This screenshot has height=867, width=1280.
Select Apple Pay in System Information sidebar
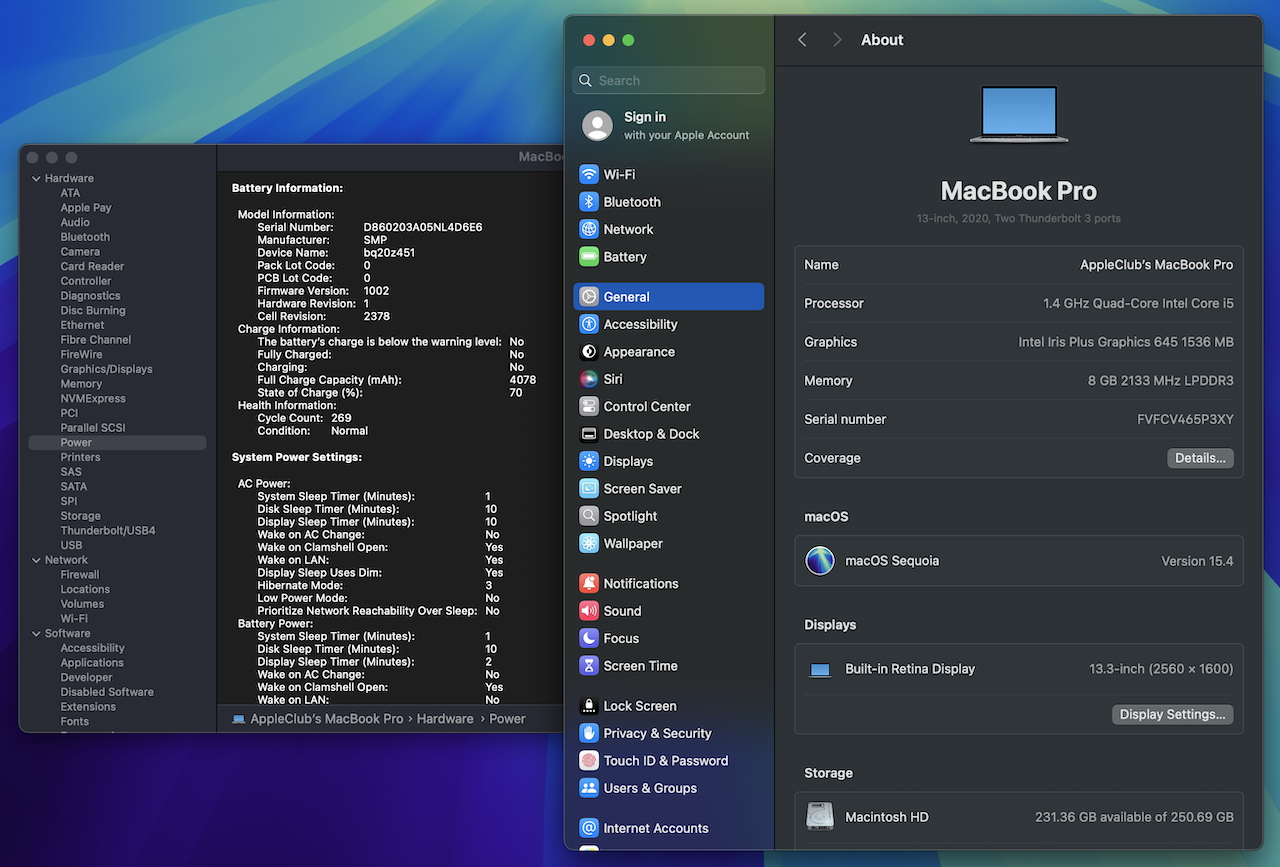pos(86,208)
